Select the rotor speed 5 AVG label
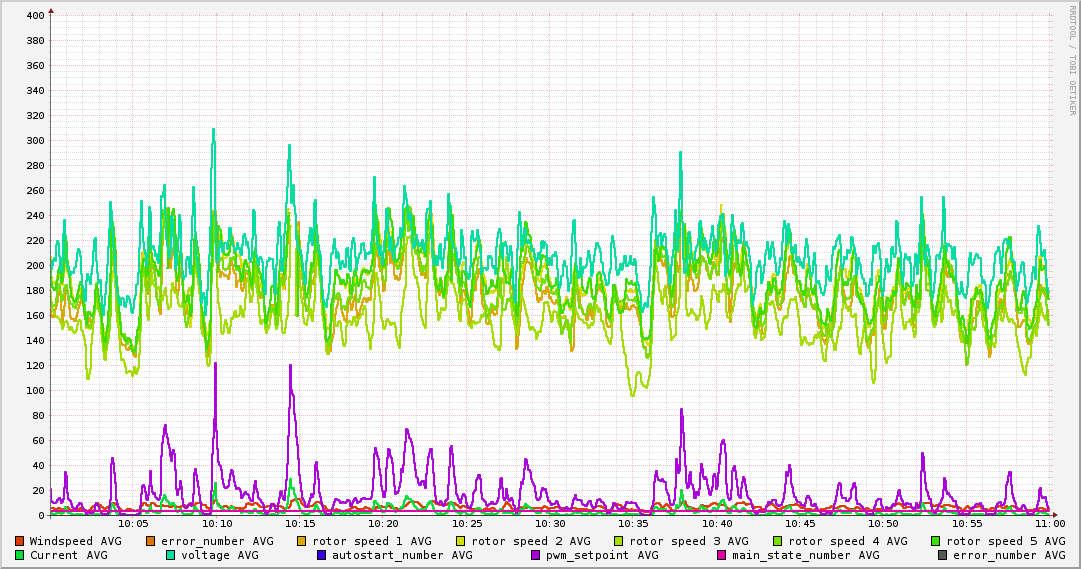This screenshot has height=569, width=1081. click(x=1005, y=541)
